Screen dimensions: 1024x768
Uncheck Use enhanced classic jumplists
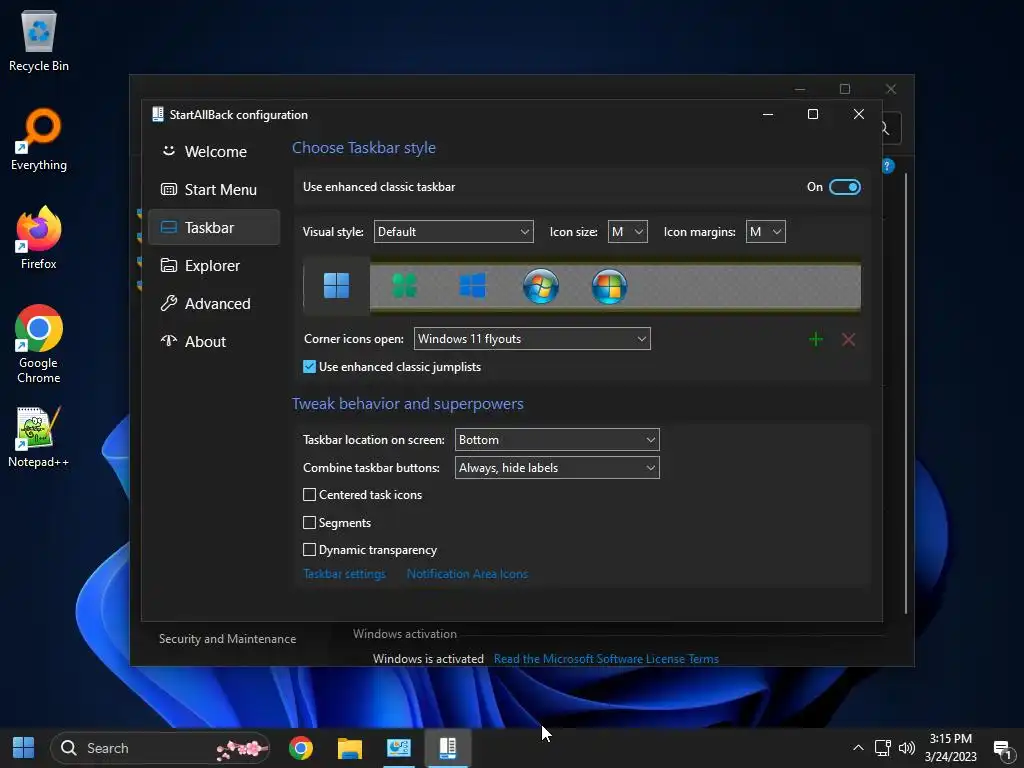pyautogui.click(x=310, y=366)
